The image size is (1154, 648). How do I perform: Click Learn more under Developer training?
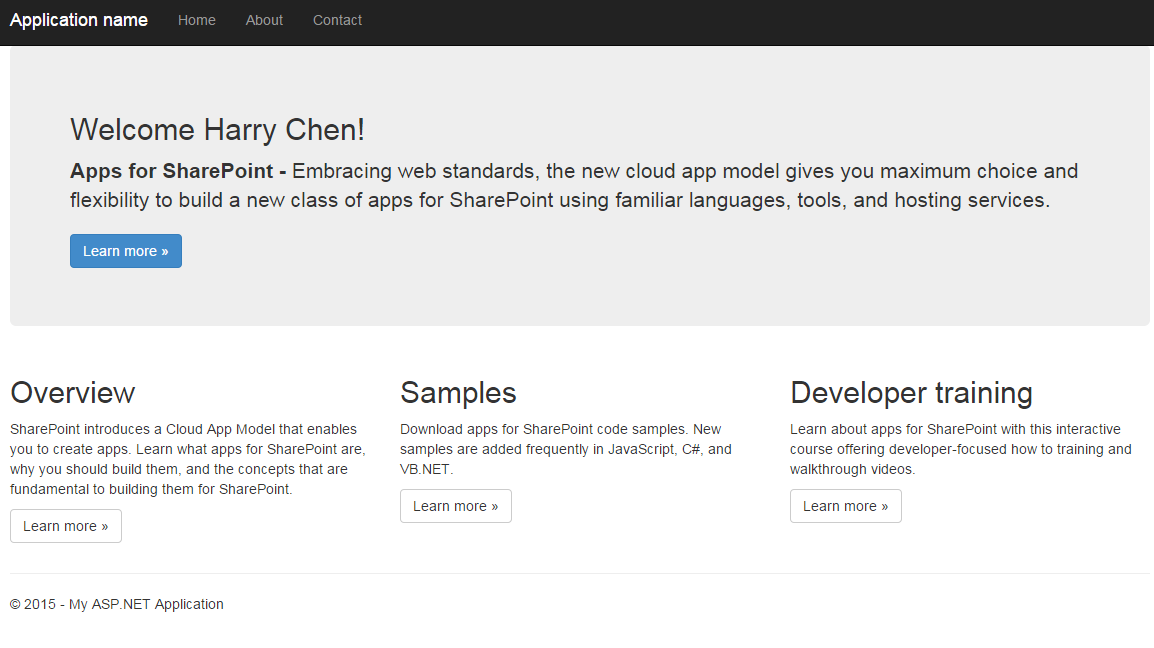[x=846, y=506]
